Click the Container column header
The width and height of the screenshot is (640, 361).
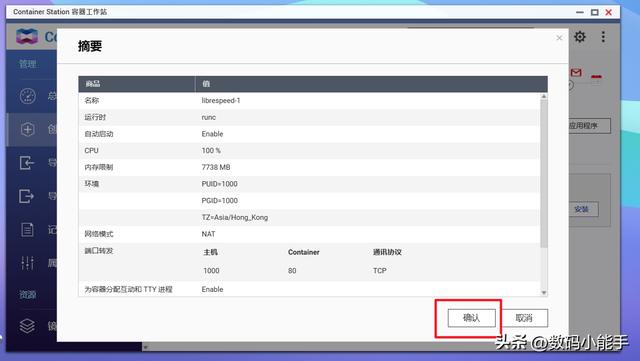click(x=304, y=252)
